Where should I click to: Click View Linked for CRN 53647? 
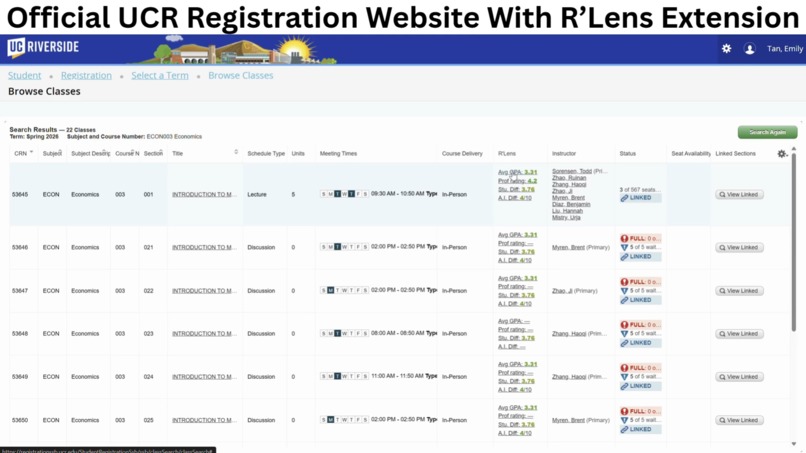[x=739, y=291]
